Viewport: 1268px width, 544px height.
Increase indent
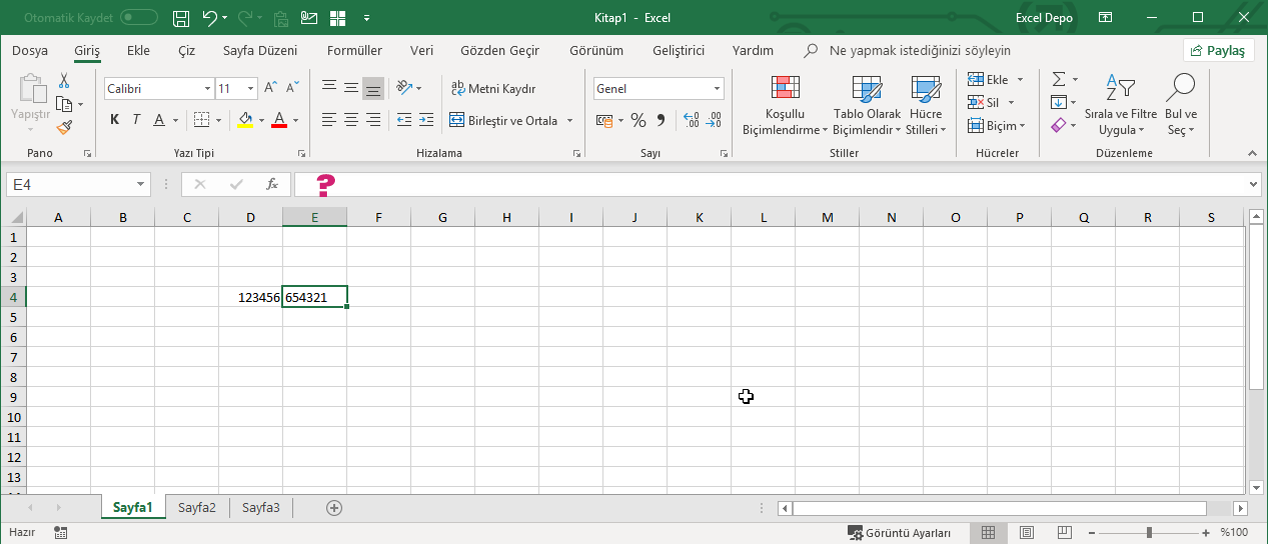tap(426, 120)
